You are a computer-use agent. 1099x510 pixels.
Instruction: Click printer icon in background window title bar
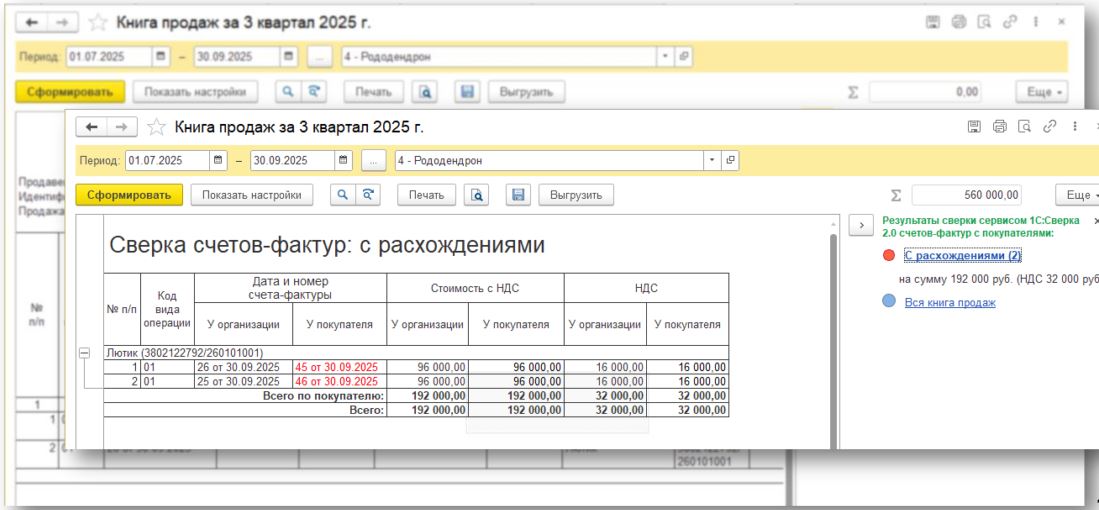(x=958, y=22)
